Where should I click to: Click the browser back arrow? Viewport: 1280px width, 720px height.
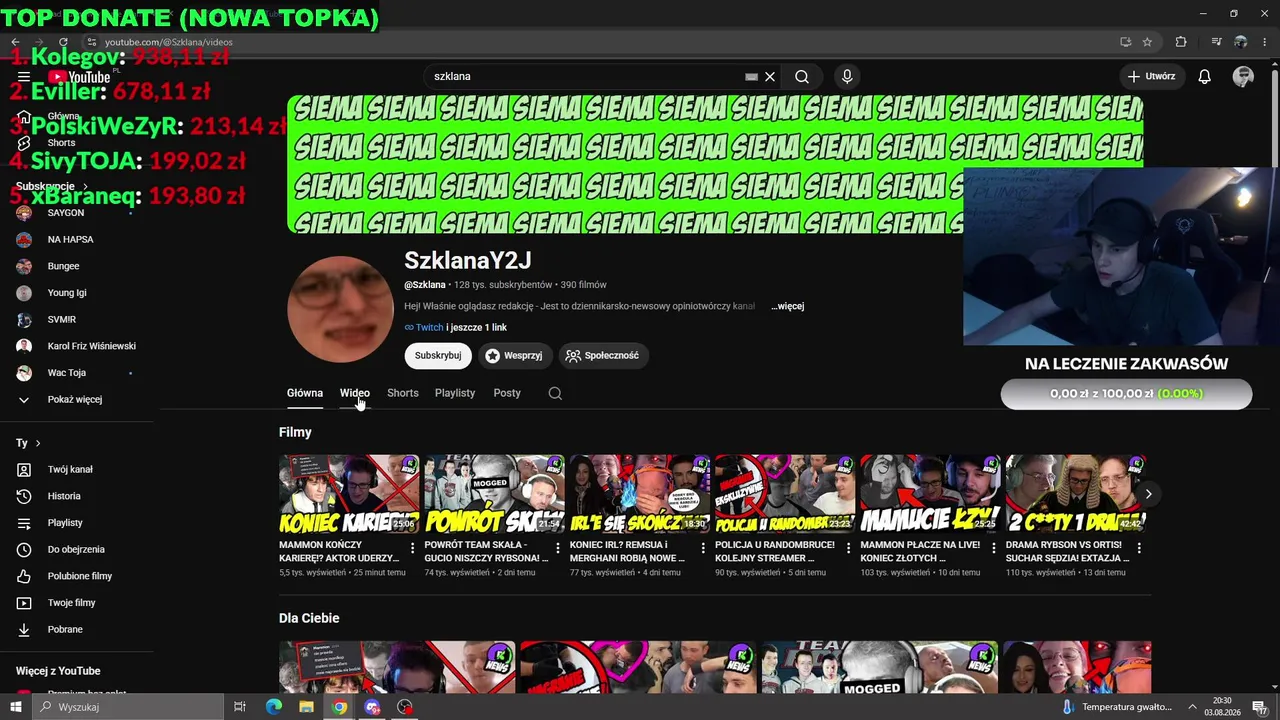[15, 42]
